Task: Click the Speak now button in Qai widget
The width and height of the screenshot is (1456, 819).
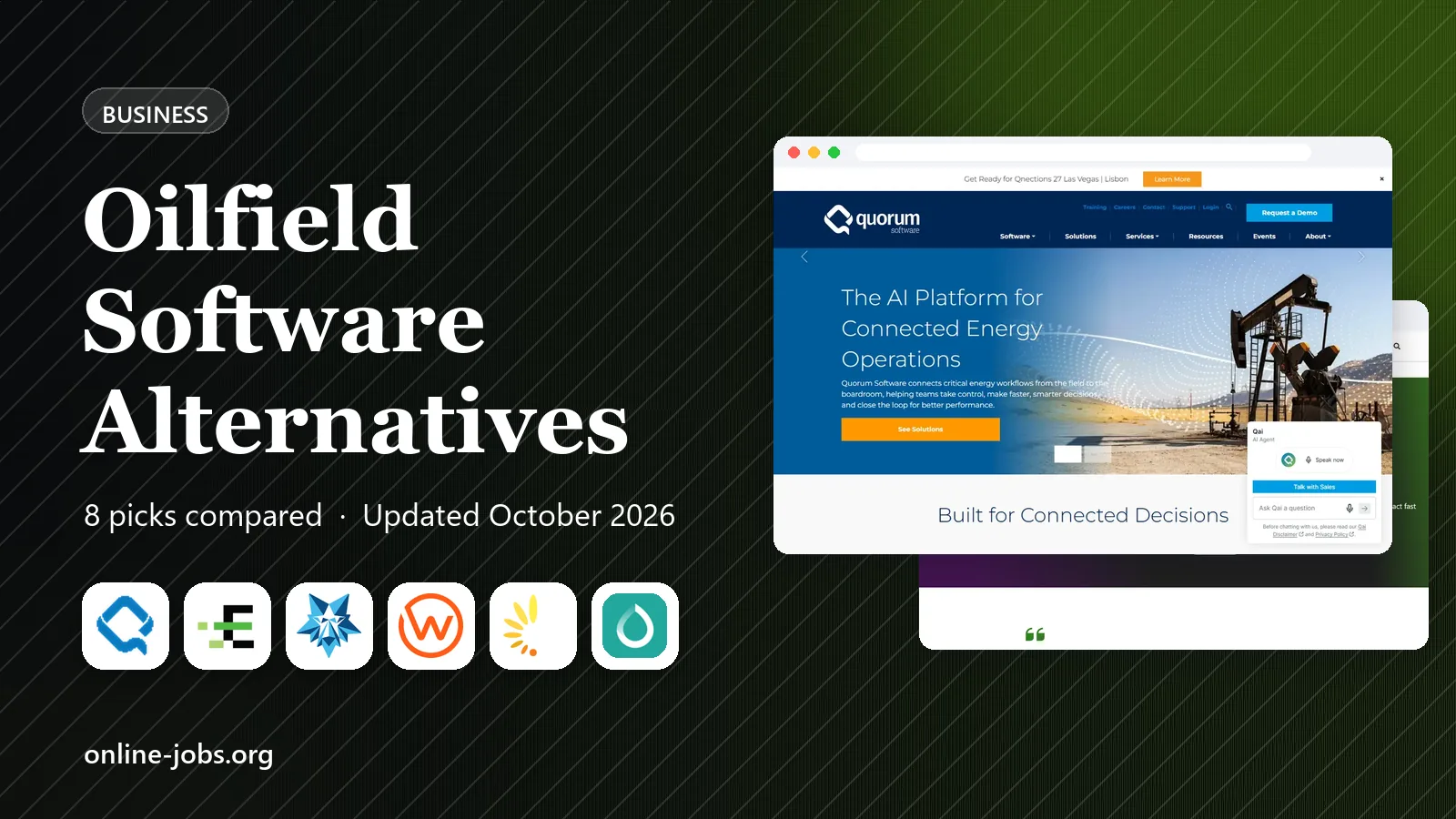Action: point(1324,460)
